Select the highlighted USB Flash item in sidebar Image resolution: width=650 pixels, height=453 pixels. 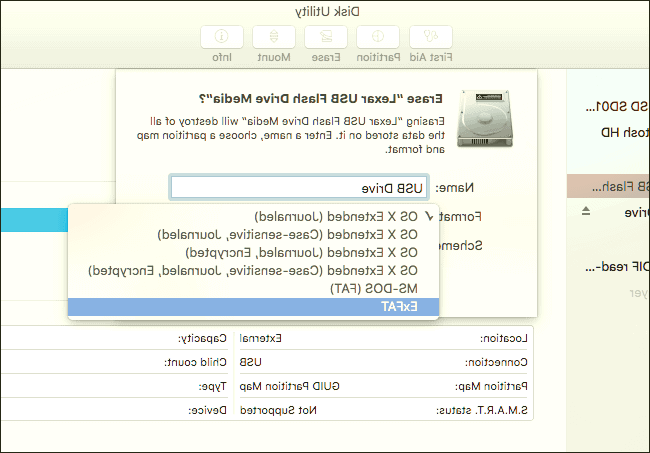coord(608,186)
